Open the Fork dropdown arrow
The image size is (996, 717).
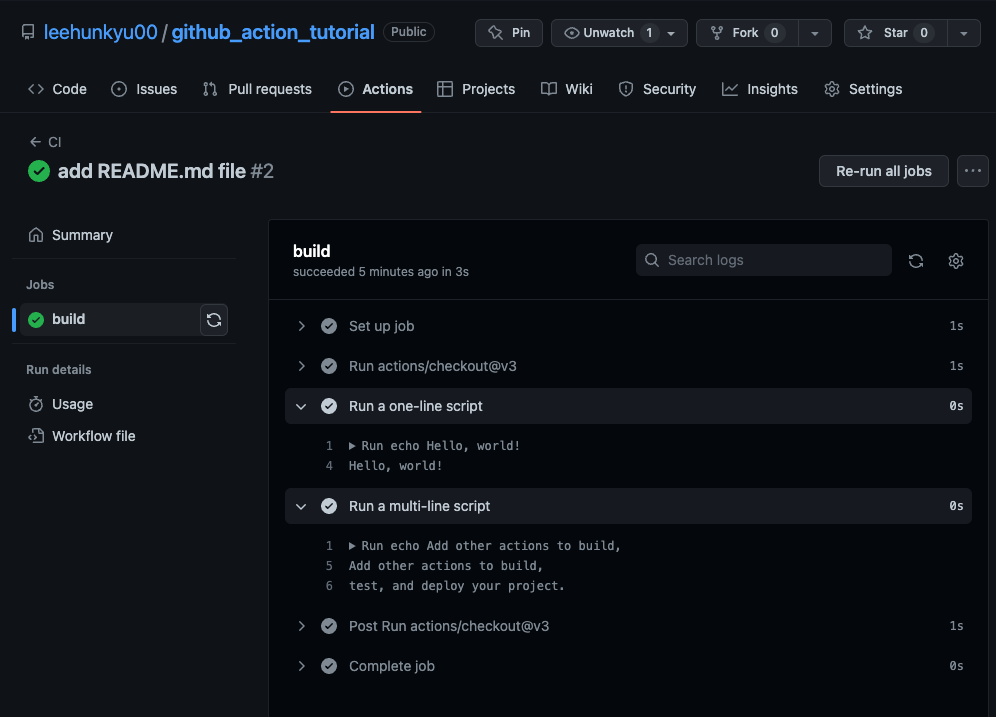point(814,33)
